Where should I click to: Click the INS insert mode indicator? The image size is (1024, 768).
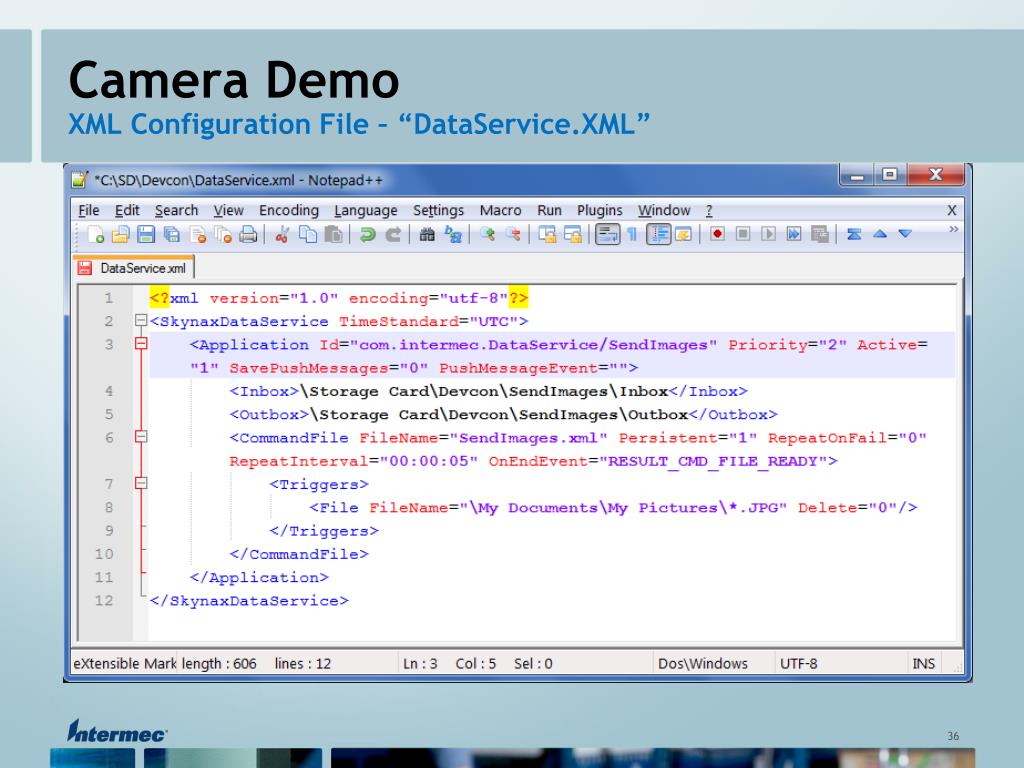click(923, 663)
